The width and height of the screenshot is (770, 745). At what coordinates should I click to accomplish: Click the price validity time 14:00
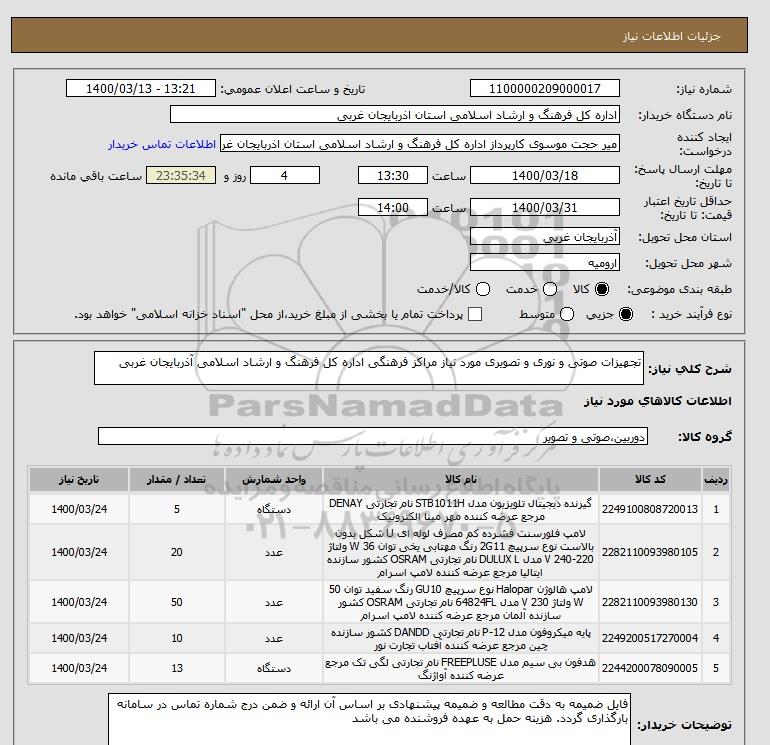coord(393,208)
